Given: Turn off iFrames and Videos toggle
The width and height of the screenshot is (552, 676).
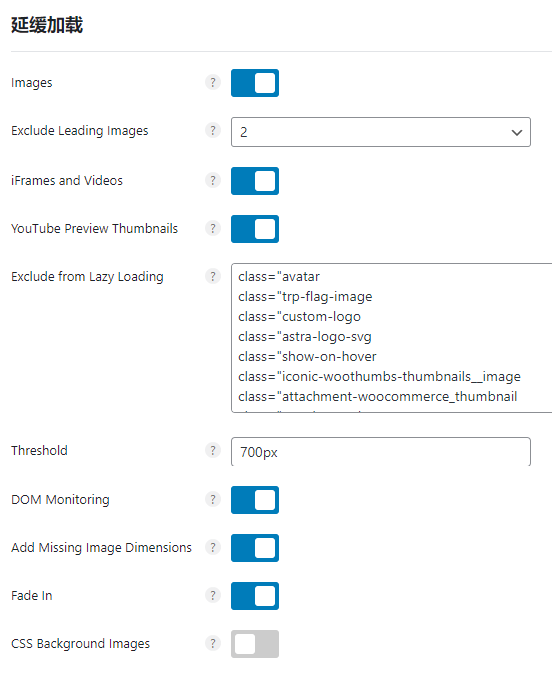Looking at the screenshot, I should click(x=255, y=181).
